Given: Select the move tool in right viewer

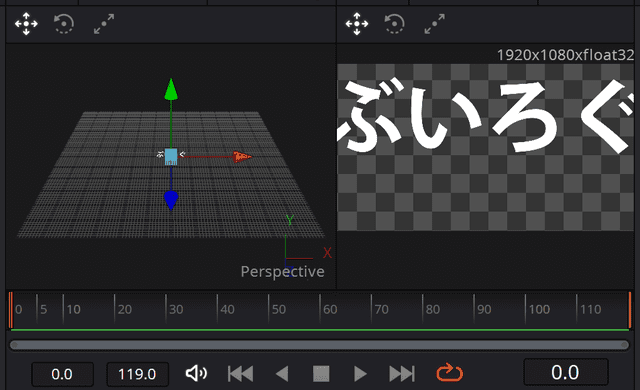Looking at the screenshot, I should (357, 24).
